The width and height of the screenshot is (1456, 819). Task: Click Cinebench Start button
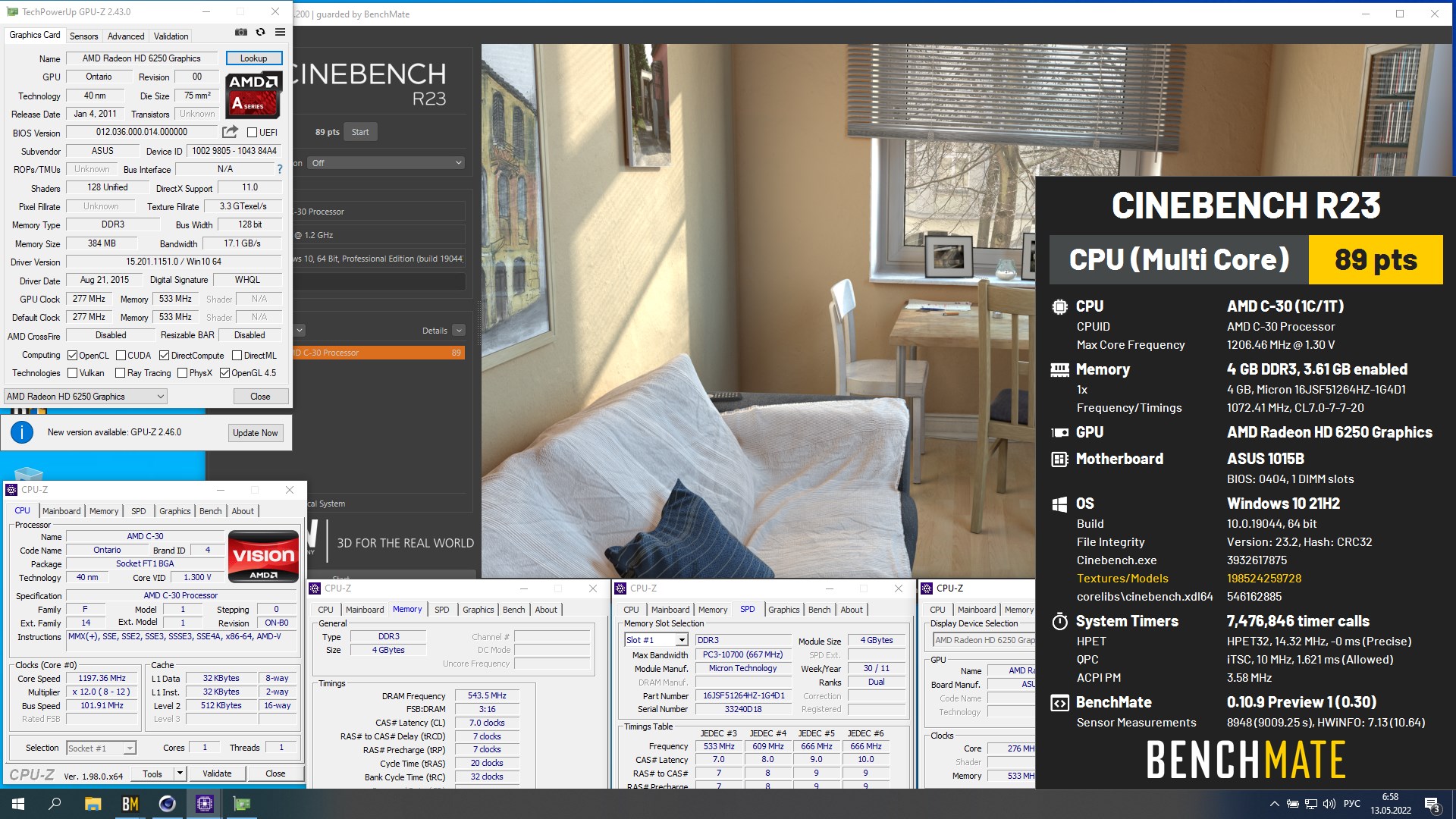pos(360,132)
